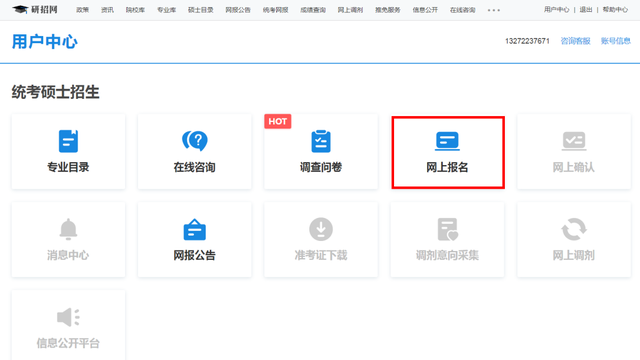The height and width of the screenshot is (360, 640).
Task: Open 硕士目录 in the top navigation
Action: click(x=200, y=10)
